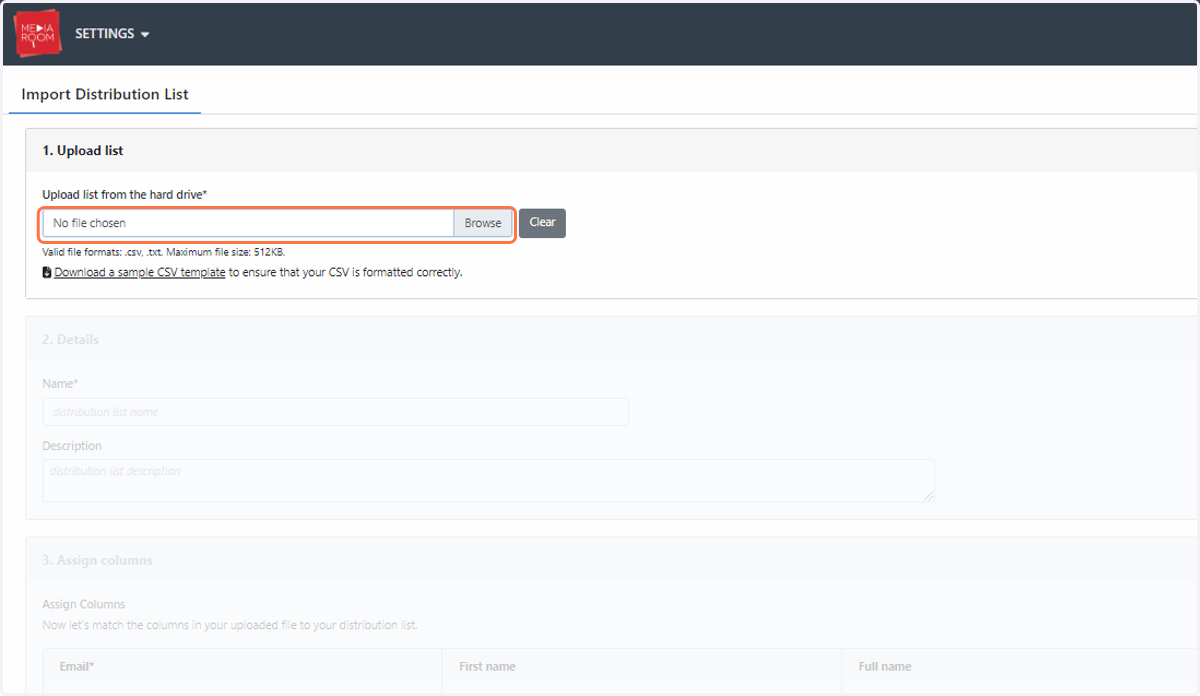
Task: Click the 'Assign Columns' label
Action: point(84,605)
